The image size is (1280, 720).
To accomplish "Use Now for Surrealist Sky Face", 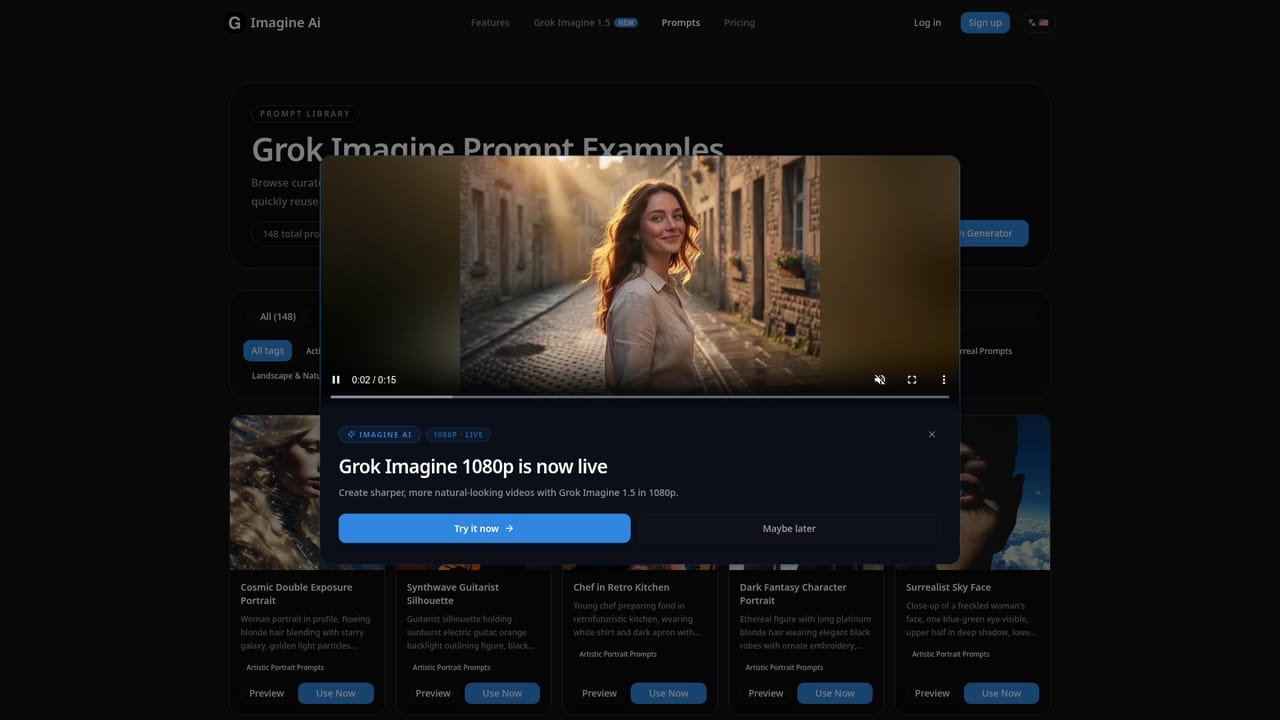I will click(1001, 693).
